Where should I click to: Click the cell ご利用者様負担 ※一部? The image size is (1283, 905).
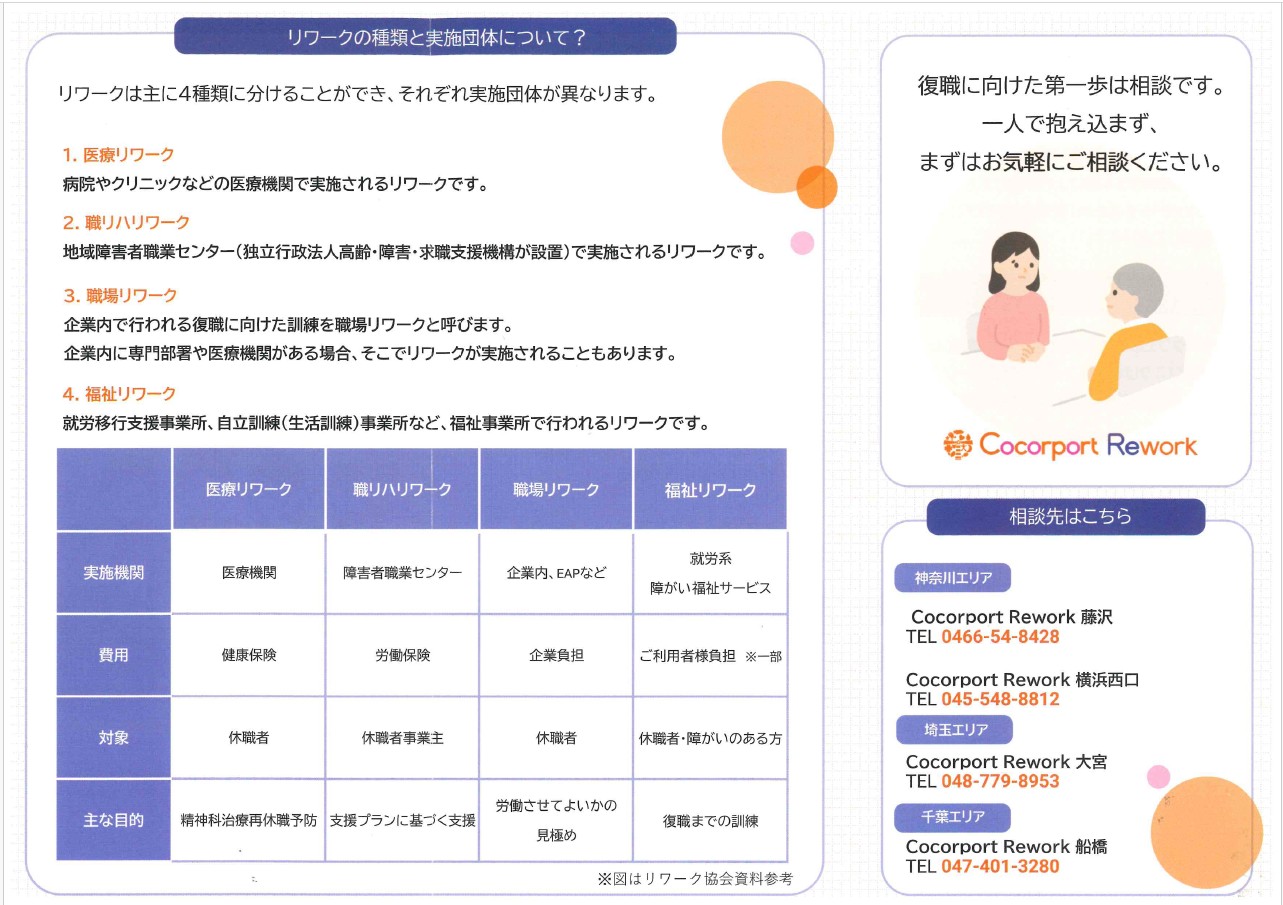710,656
